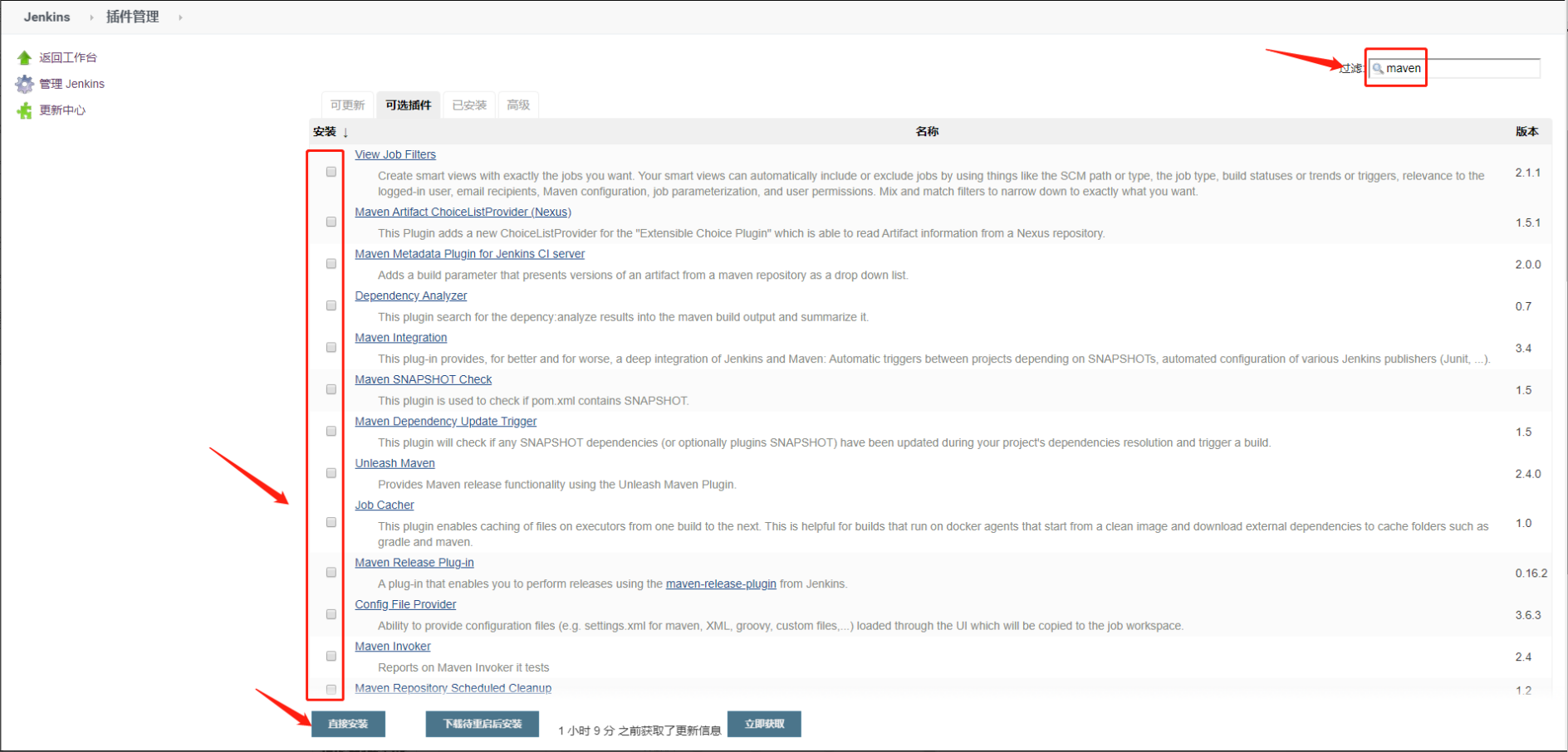Click the green up-arrow return icon
Viewport: 1568px width, 752px height.
pyautogui.click(x=24, y=57)
